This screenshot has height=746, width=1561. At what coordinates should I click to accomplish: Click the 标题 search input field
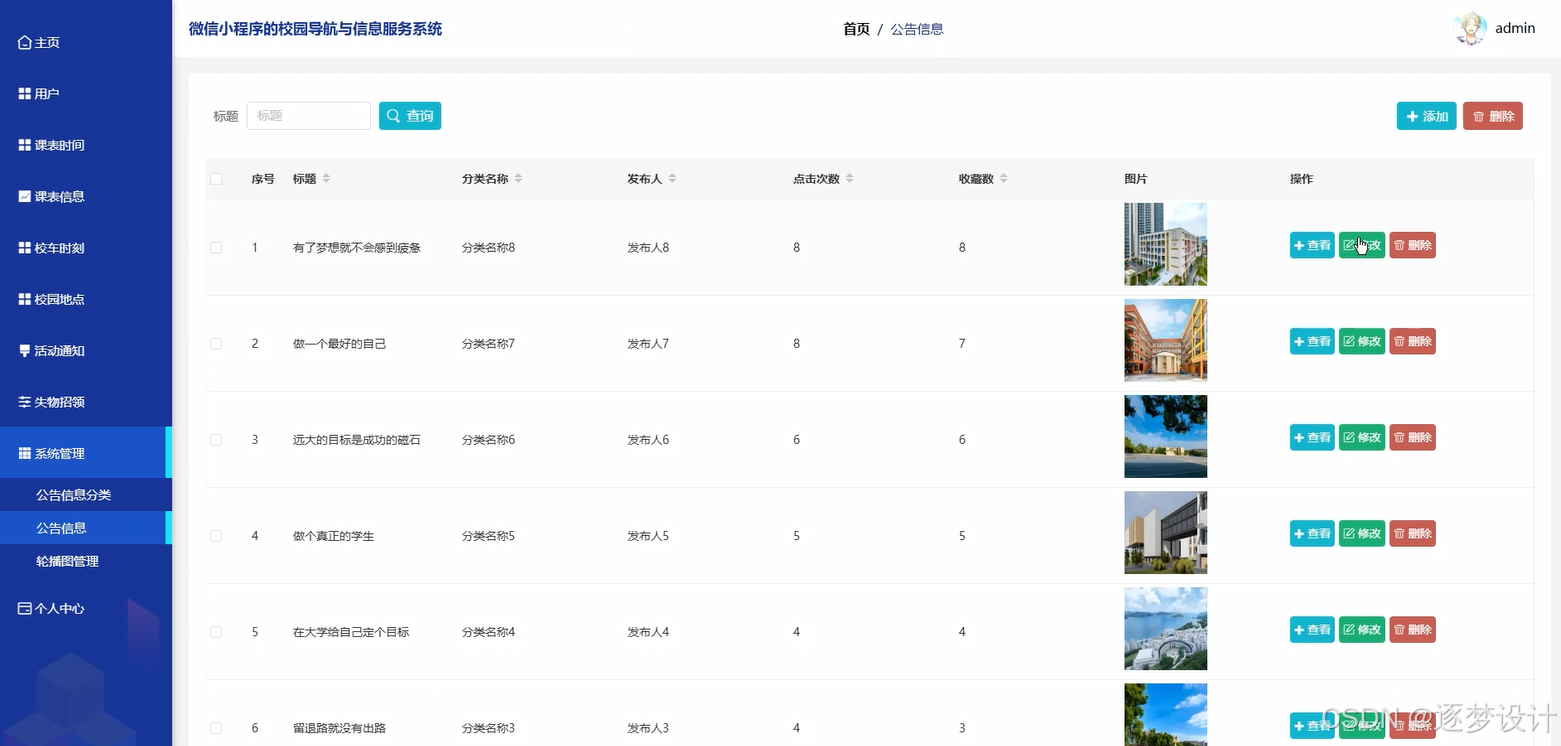[309, 116]
